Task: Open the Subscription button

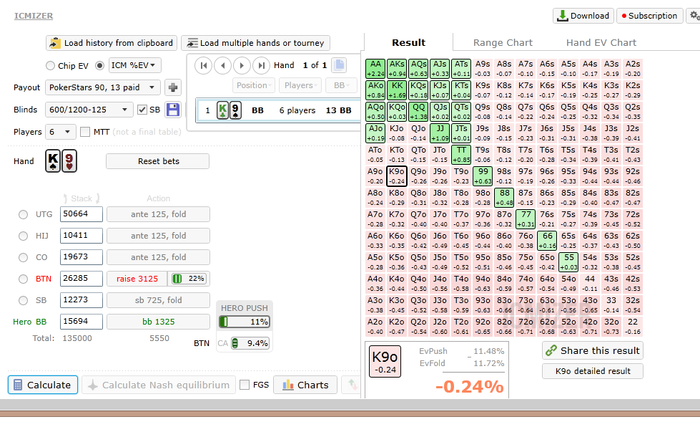Action: tap(650, 16)
